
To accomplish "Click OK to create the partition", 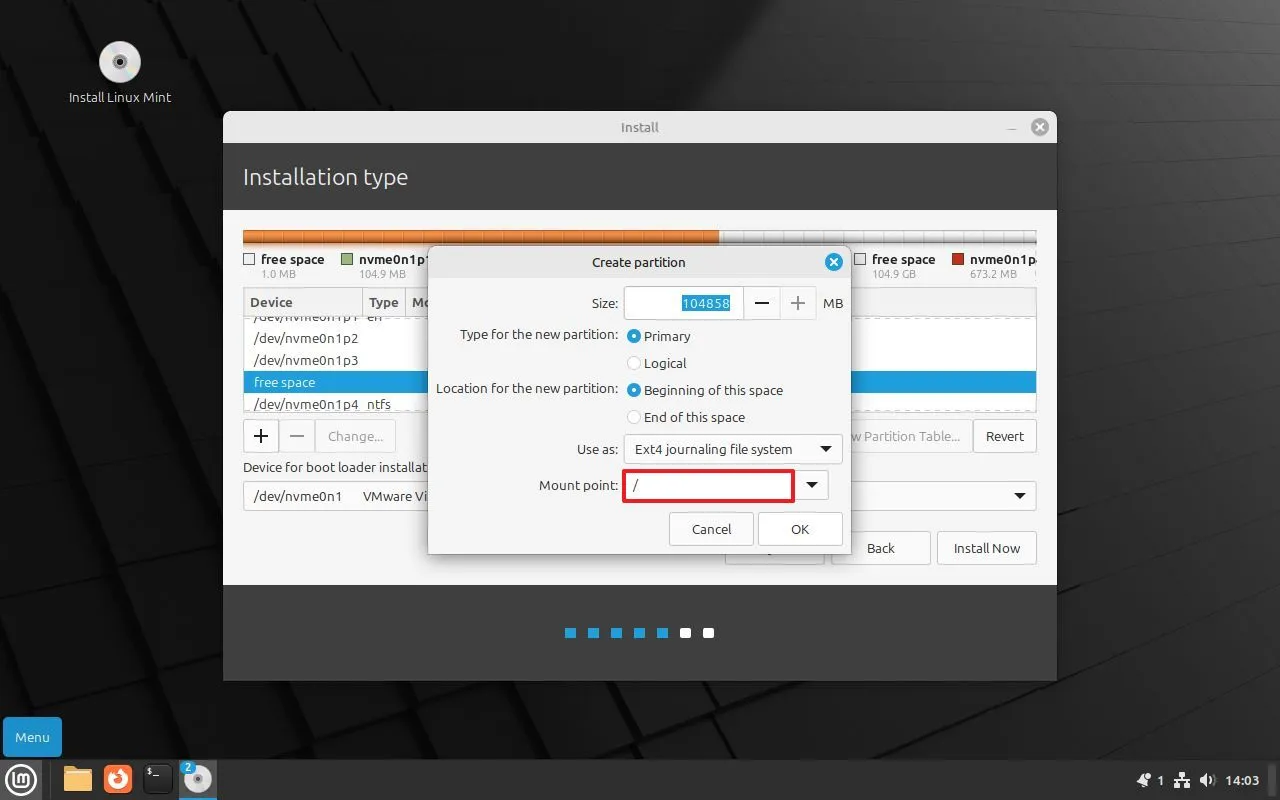I will coord(799,528).
